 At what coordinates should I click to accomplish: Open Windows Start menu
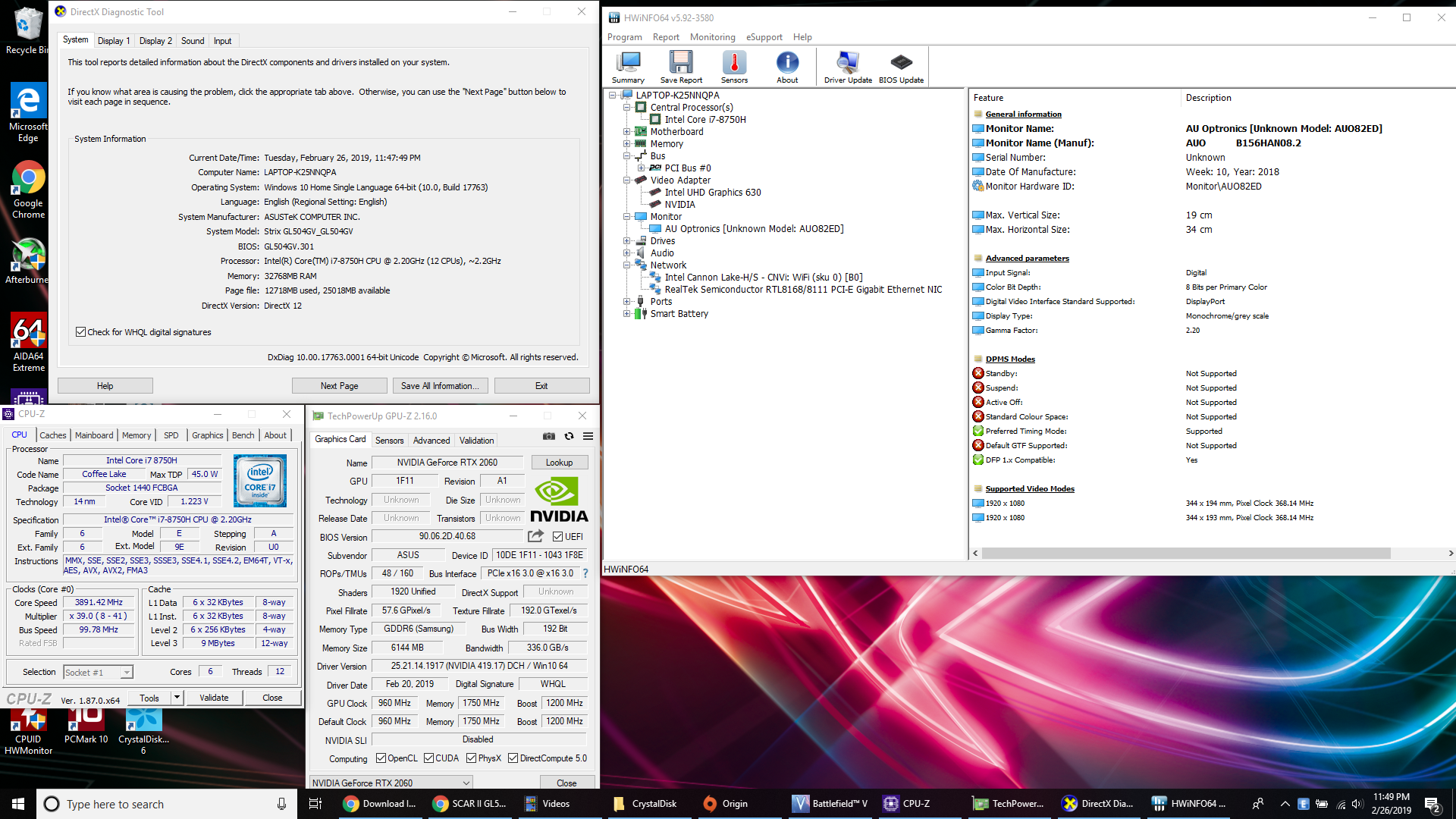(18, 804)
